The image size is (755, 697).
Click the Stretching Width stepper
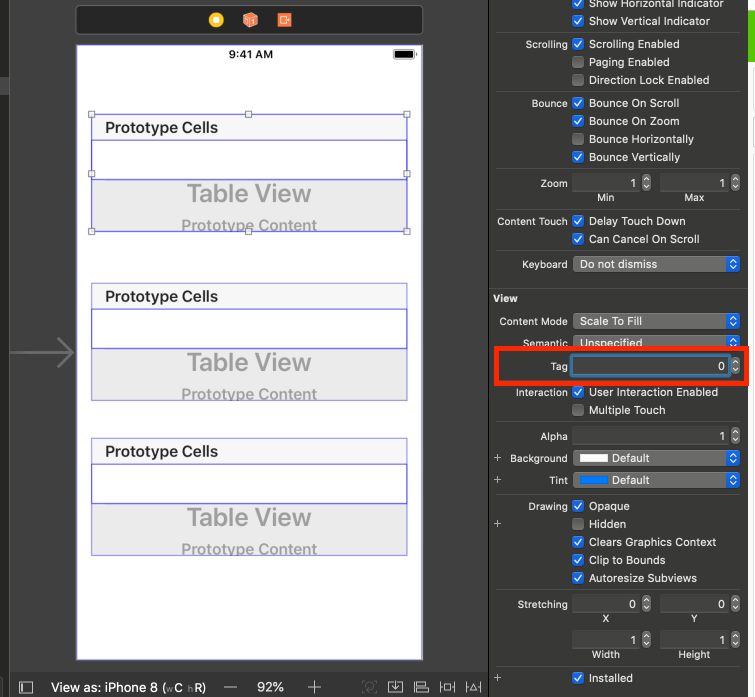point(646,640)
